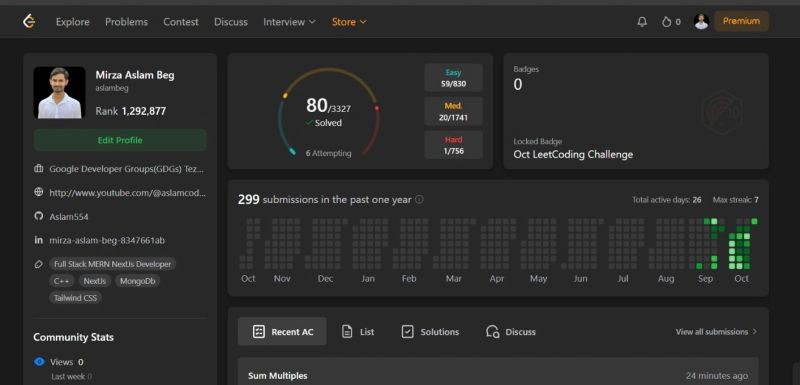Select the Hard 1/756 stat box
The width and height of the screenshot is (800, 385).
pos(453,144)
